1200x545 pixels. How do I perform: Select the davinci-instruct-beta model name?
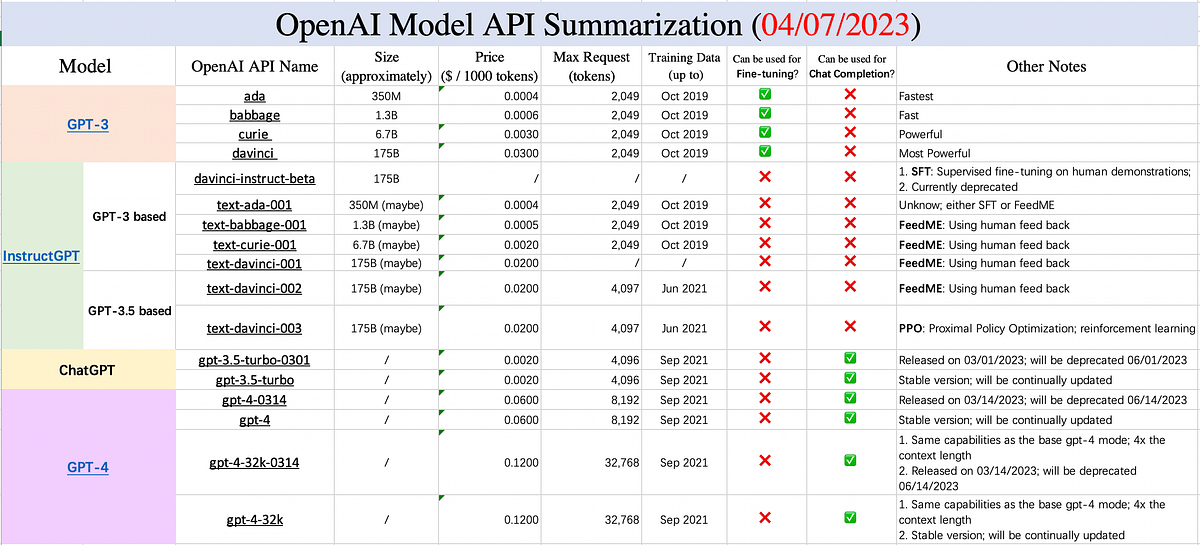(x=254, y=179)
